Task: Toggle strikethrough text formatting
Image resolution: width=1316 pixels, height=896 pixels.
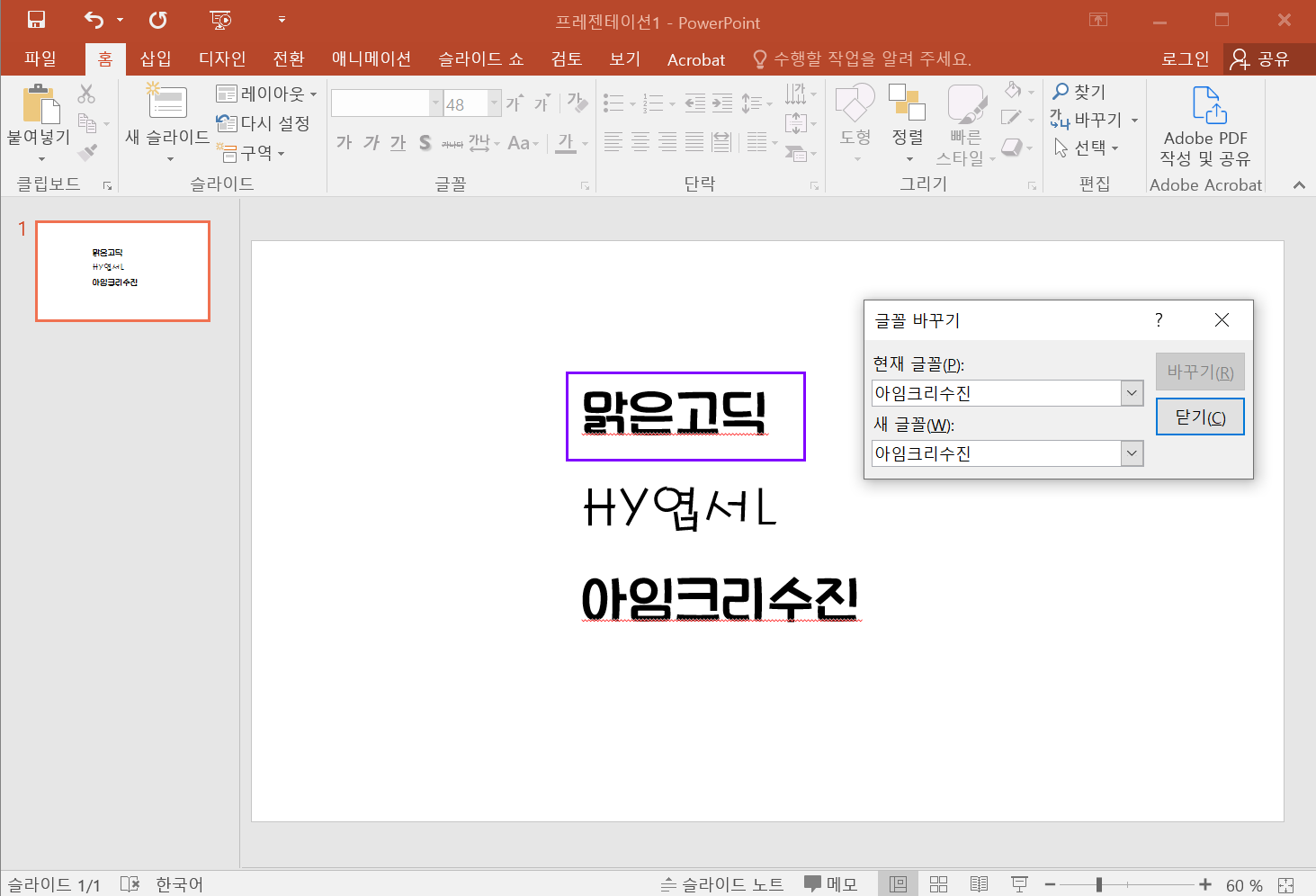Action: click(452, 142)
